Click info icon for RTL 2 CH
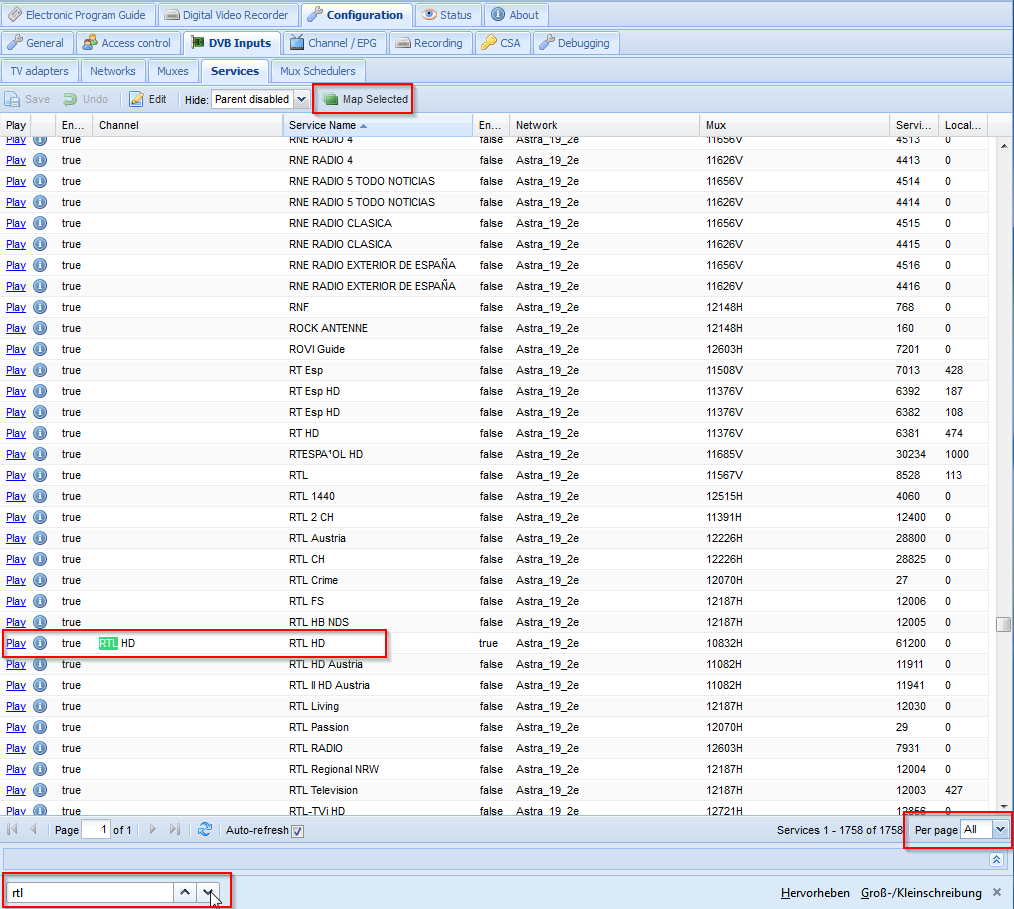The height and width of the screenshot is (909, 1014). coord(40,517)
